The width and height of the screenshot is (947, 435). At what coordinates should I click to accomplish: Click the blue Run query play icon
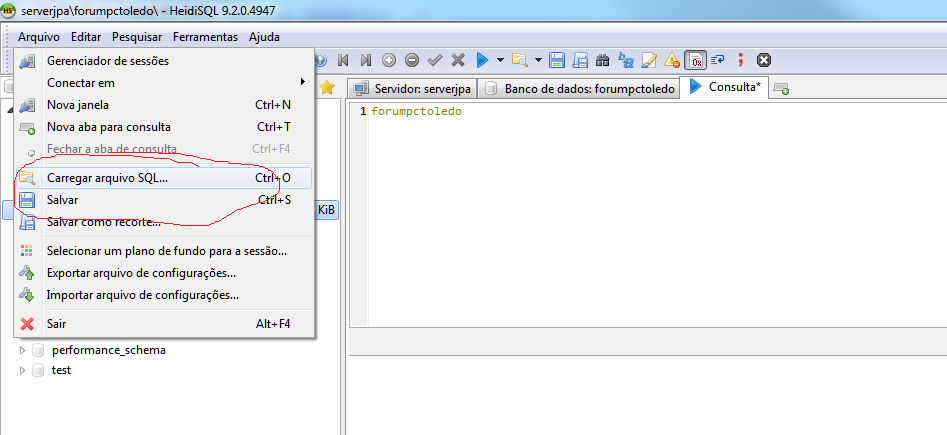click(x=482, y=60)
